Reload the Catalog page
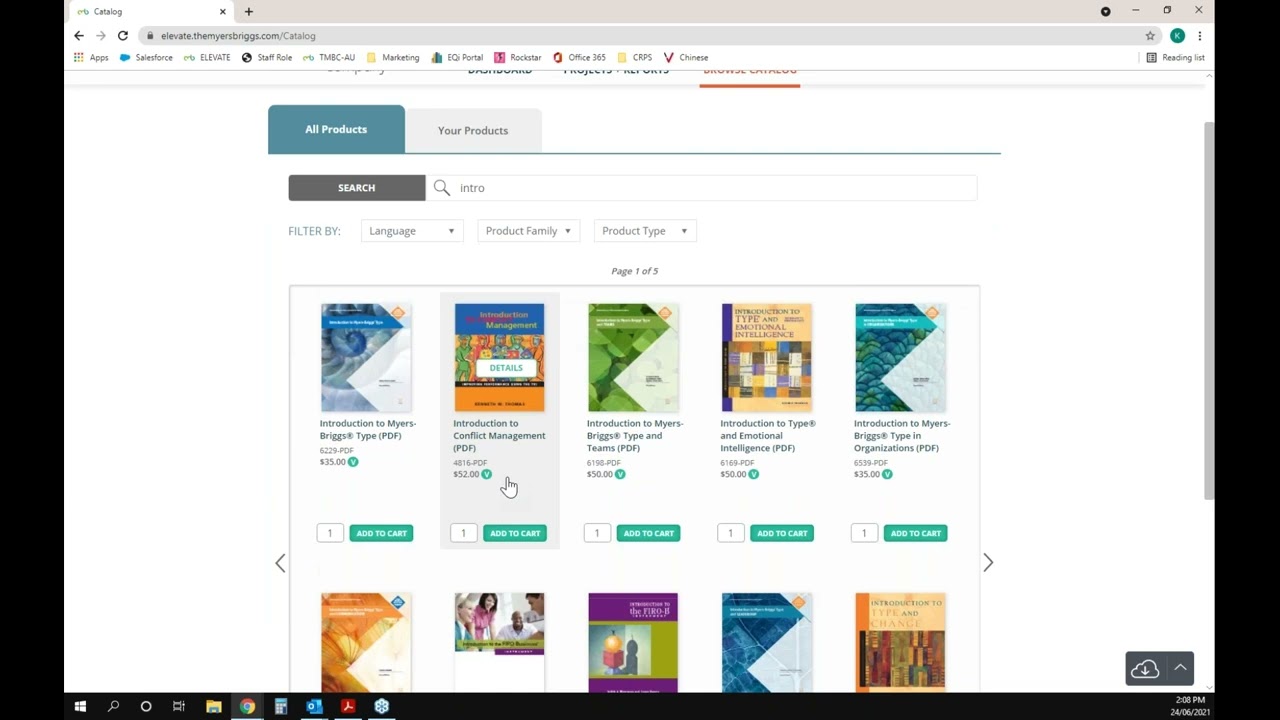 click(x=122, y=35)
